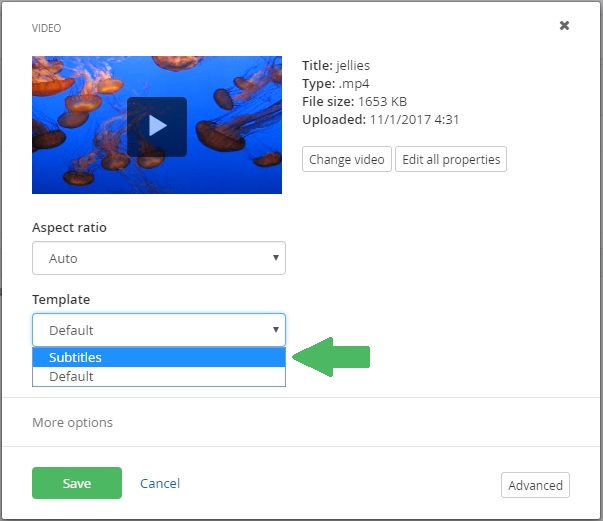Viewport: 603px width, 521px height.
Task: Expand More options section
Action: pyautogui.click(x=72, y=422)
